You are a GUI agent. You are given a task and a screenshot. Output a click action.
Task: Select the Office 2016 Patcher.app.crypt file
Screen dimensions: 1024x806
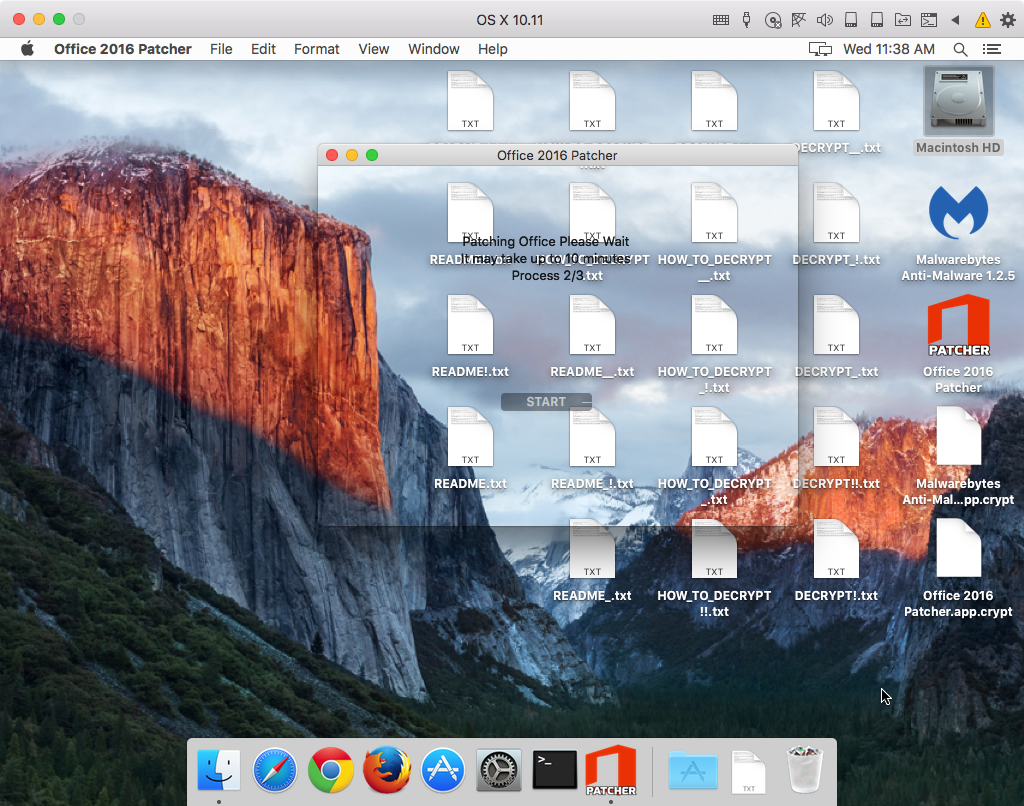[958, 568]
